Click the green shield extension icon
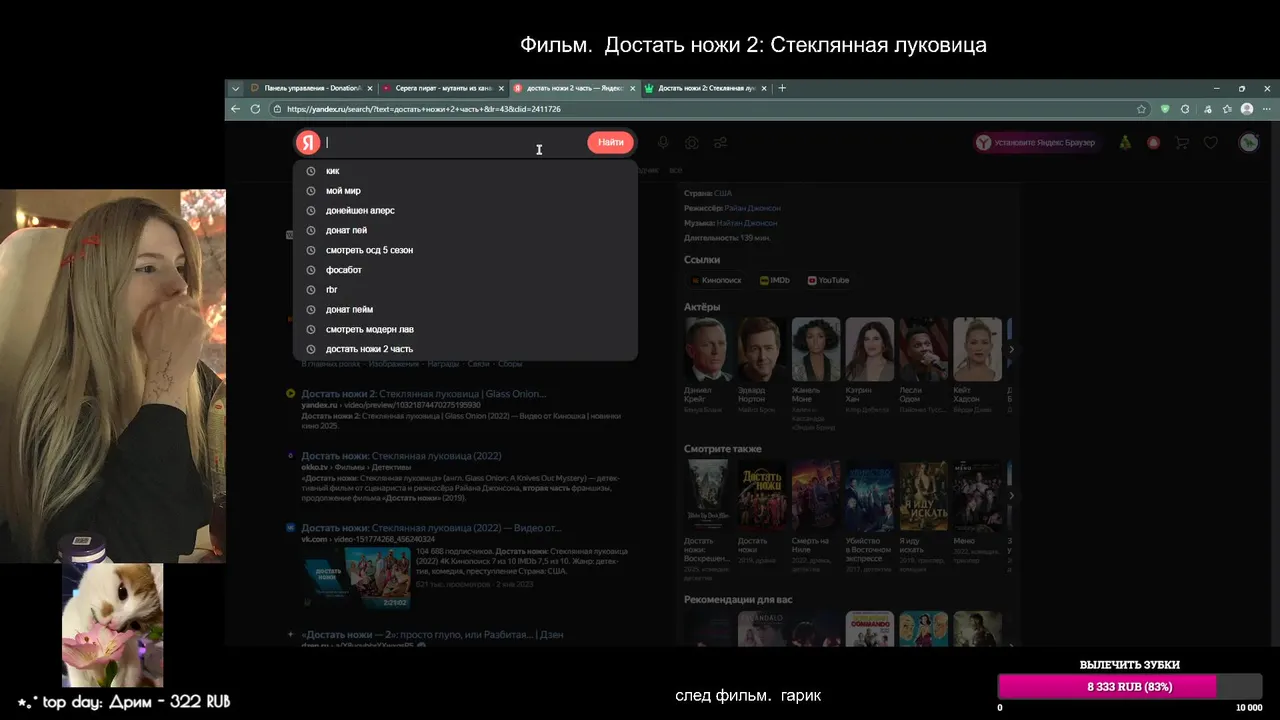 (x=1164, y=109)
